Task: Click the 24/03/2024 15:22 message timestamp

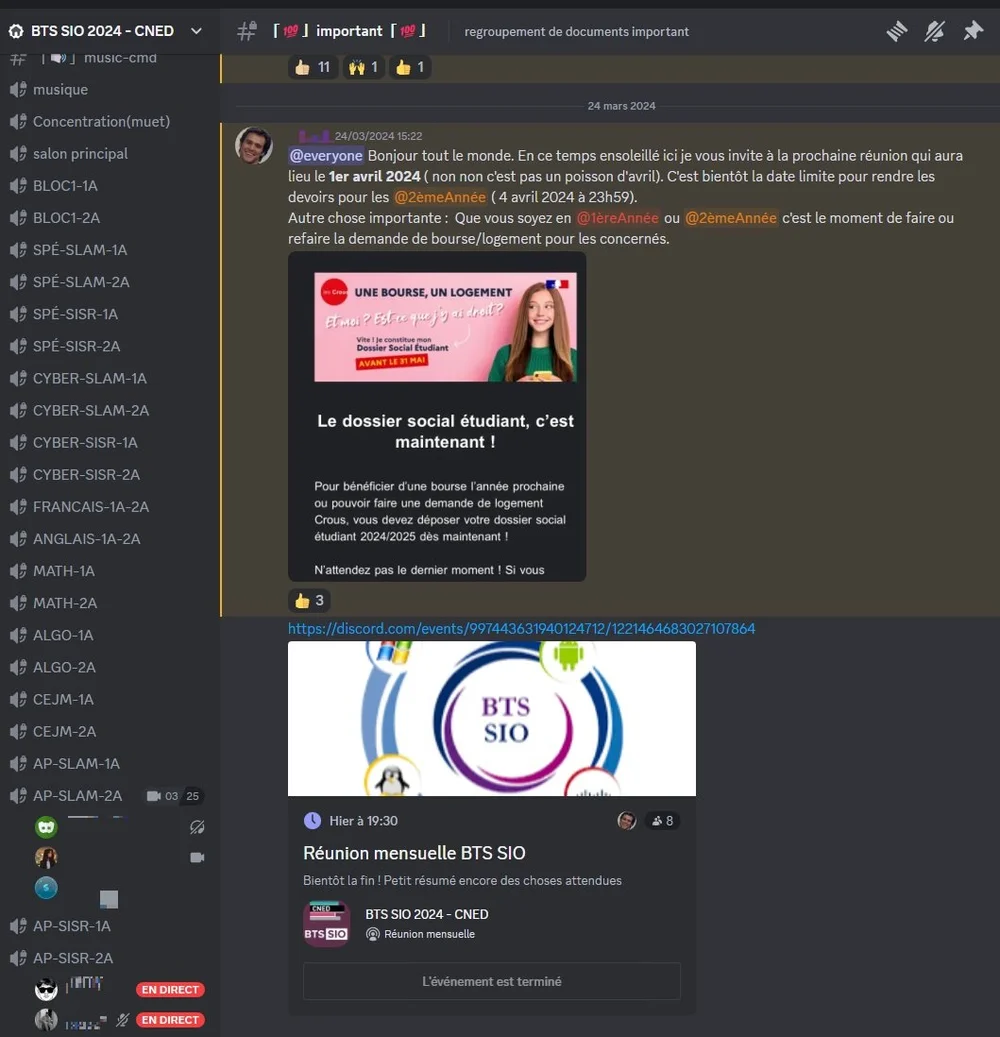Action: 378,136
